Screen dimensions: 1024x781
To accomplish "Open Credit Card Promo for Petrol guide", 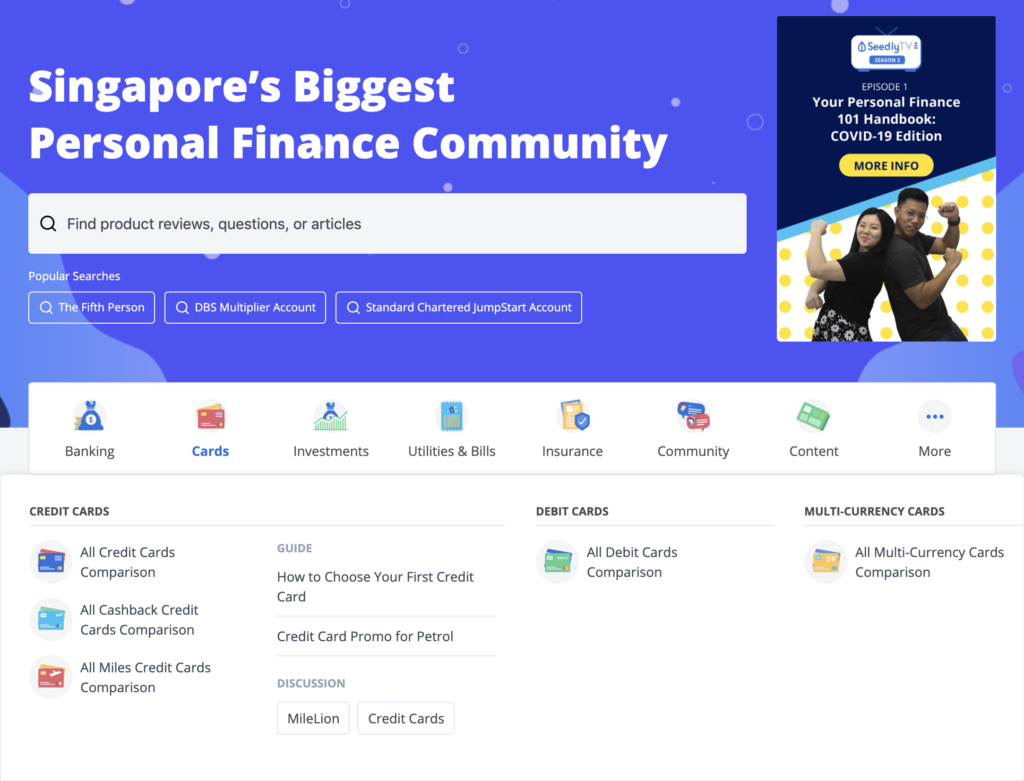I will [x=365, y=636].
